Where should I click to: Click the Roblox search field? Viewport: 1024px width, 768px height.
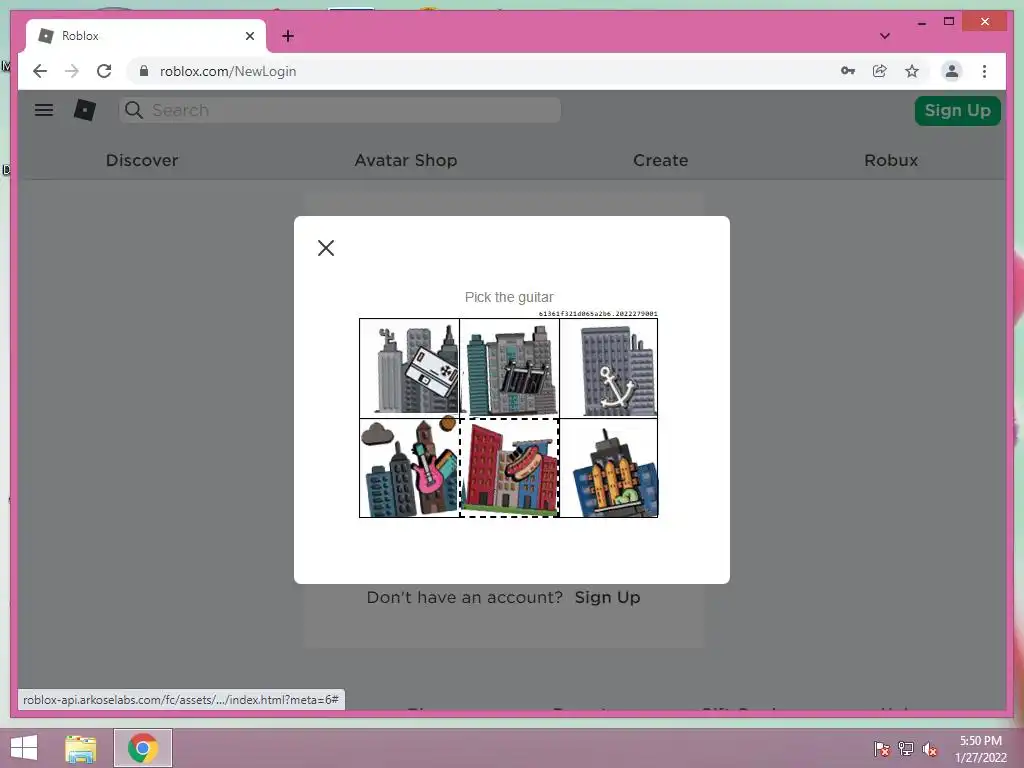pos(340,110)
